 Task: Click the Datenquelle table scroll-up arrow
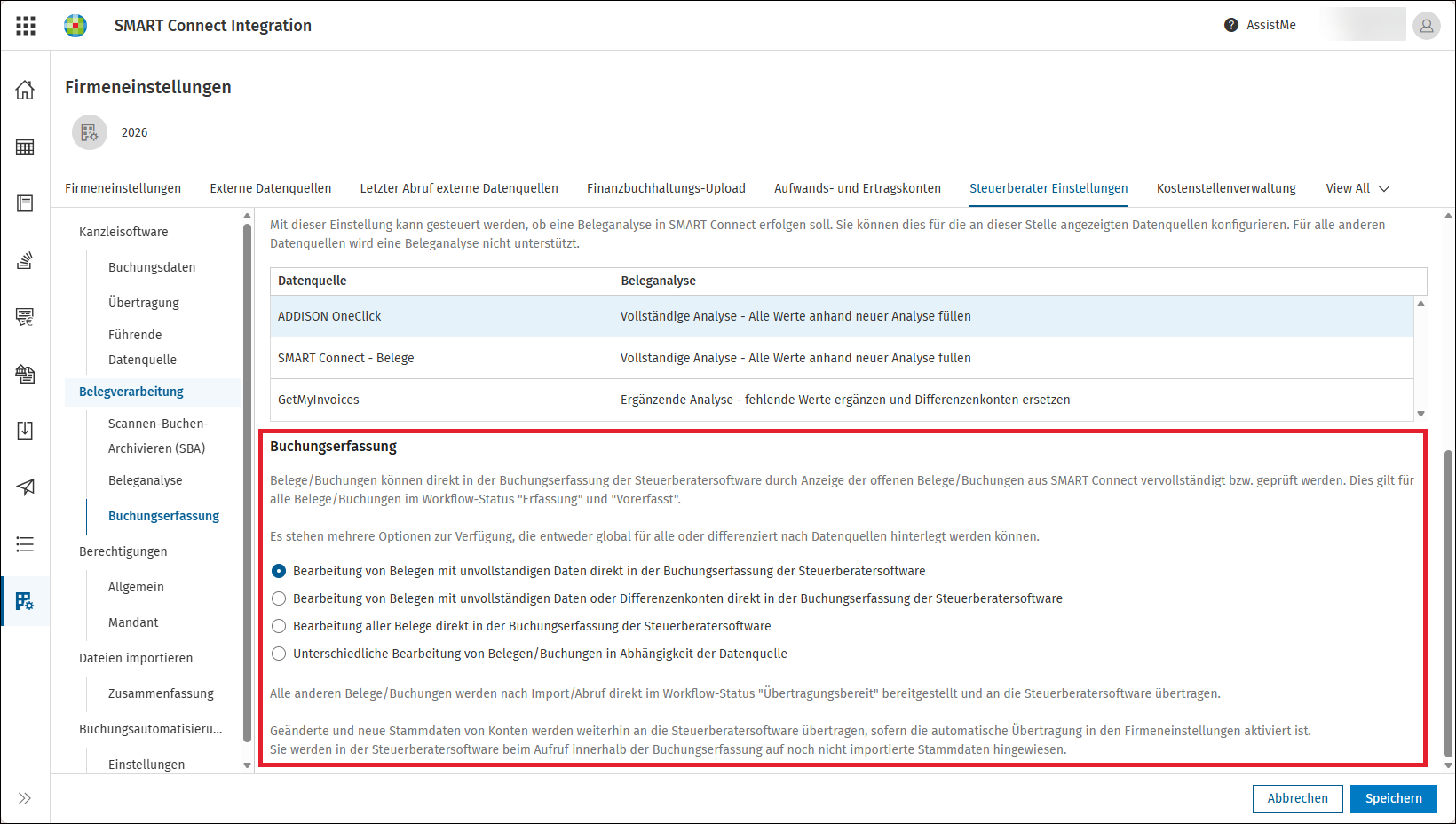[1420, 304]
